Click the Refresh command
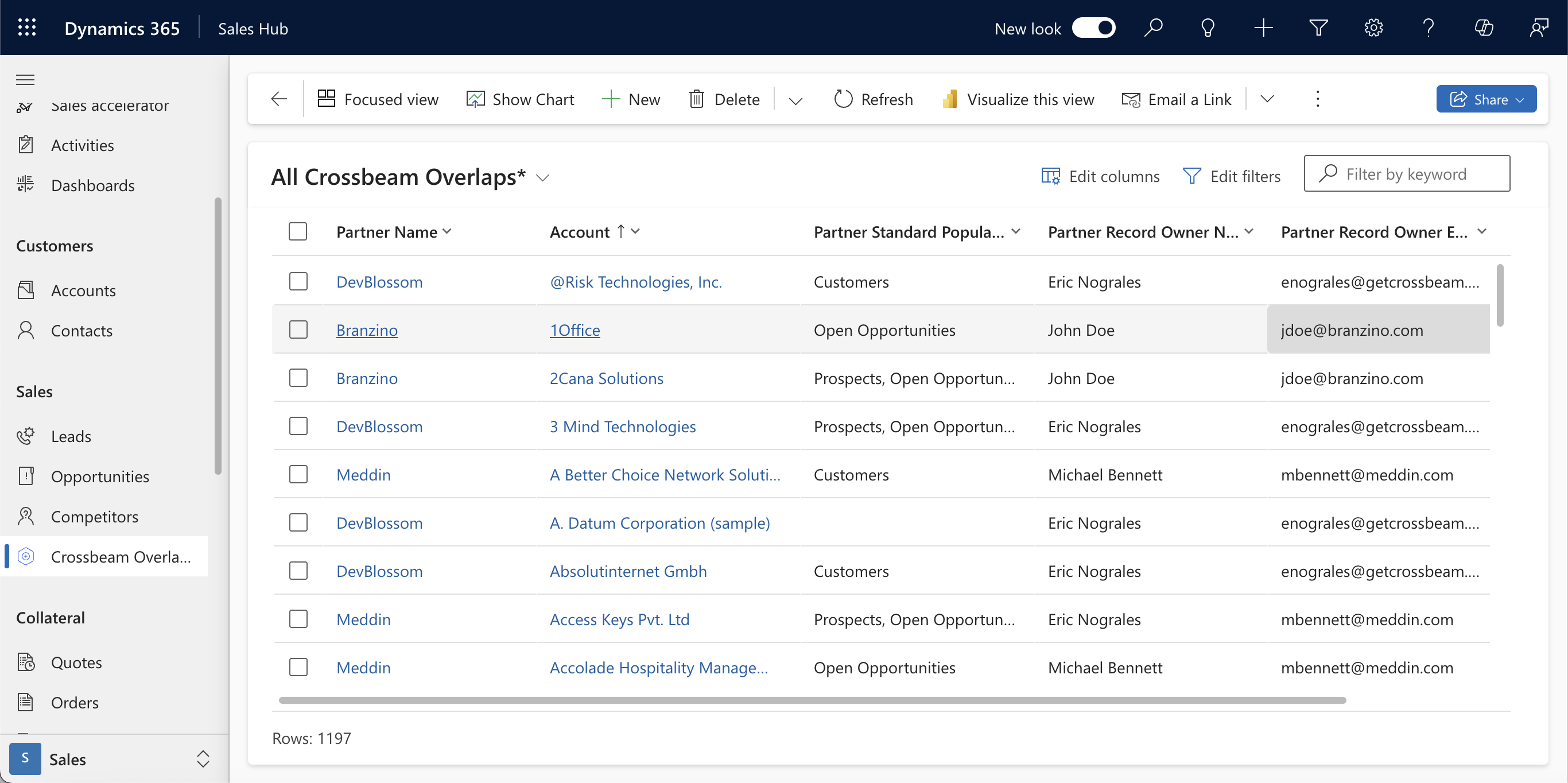The height and width of the screenshot is (783, 1568). click(x=873, y=99)
